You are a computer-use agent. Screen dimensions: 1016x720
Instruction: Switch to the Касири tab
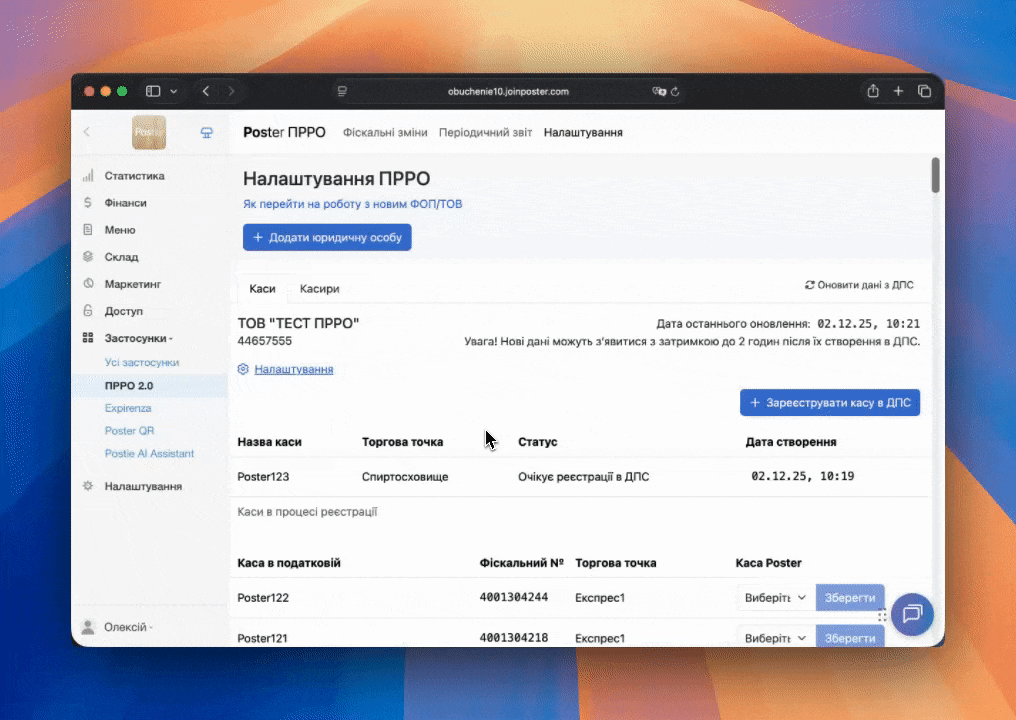[319, 288]
